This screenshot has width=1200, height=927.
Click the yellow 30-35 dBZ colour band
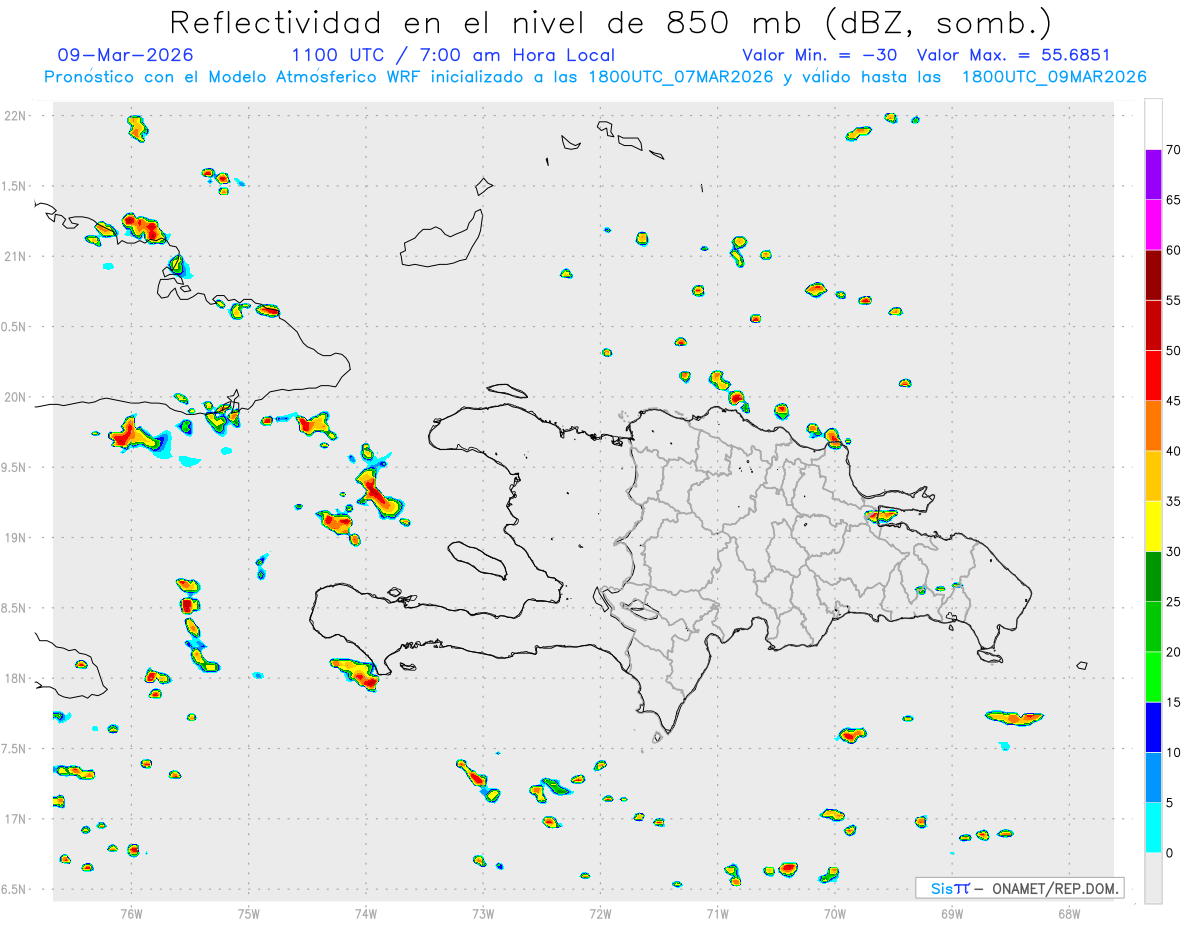[x=1154, y=526]
